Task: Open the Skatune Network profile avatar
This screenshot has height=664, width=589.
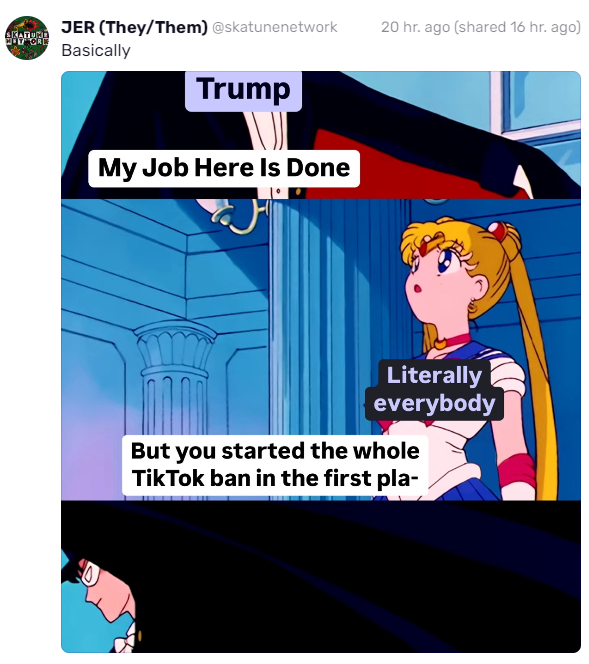Action: point(27,38)
